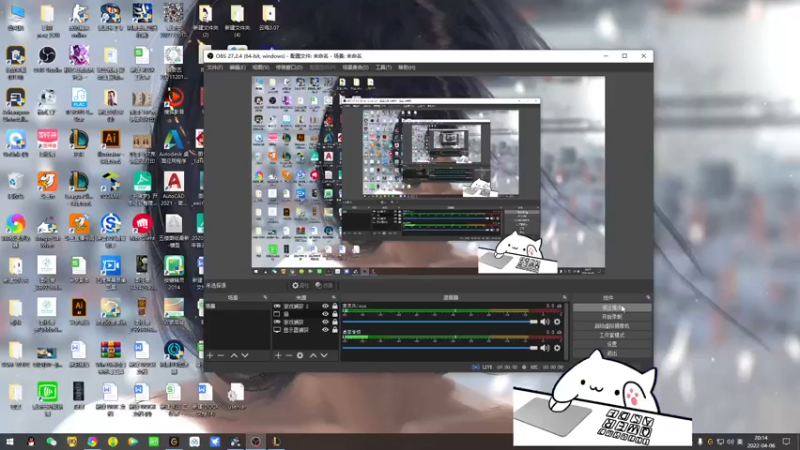The height and width of the screenshot is (450, 800).
Task: Click the 属性 properties button above Sources
Action: click(x=301, y=285)
